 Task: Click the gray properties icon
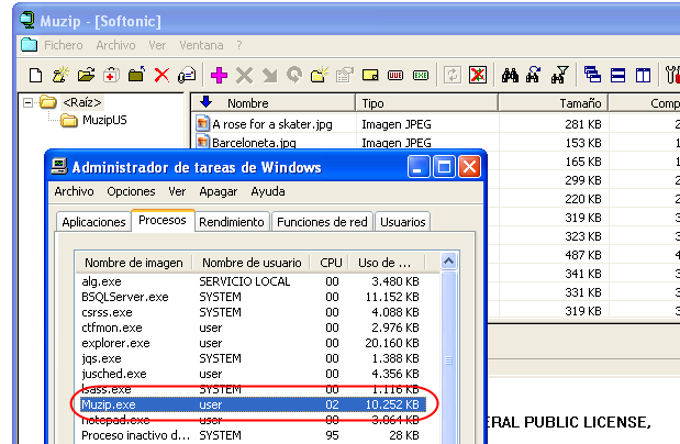click(x=345, y=75)
